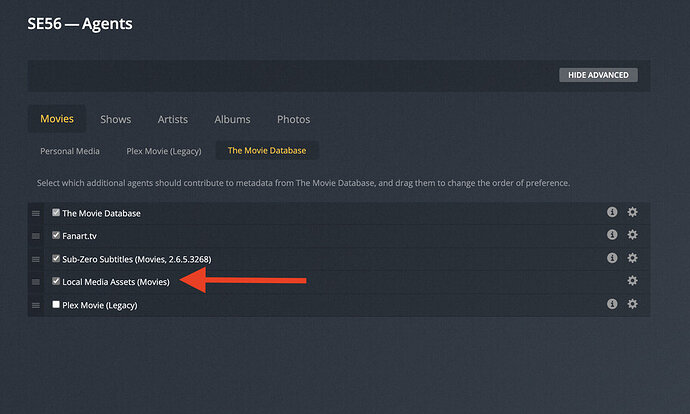This screenshot has height=414, width=690.
Task: Show info for Fanart.tv agent
Action: point(612,234)
